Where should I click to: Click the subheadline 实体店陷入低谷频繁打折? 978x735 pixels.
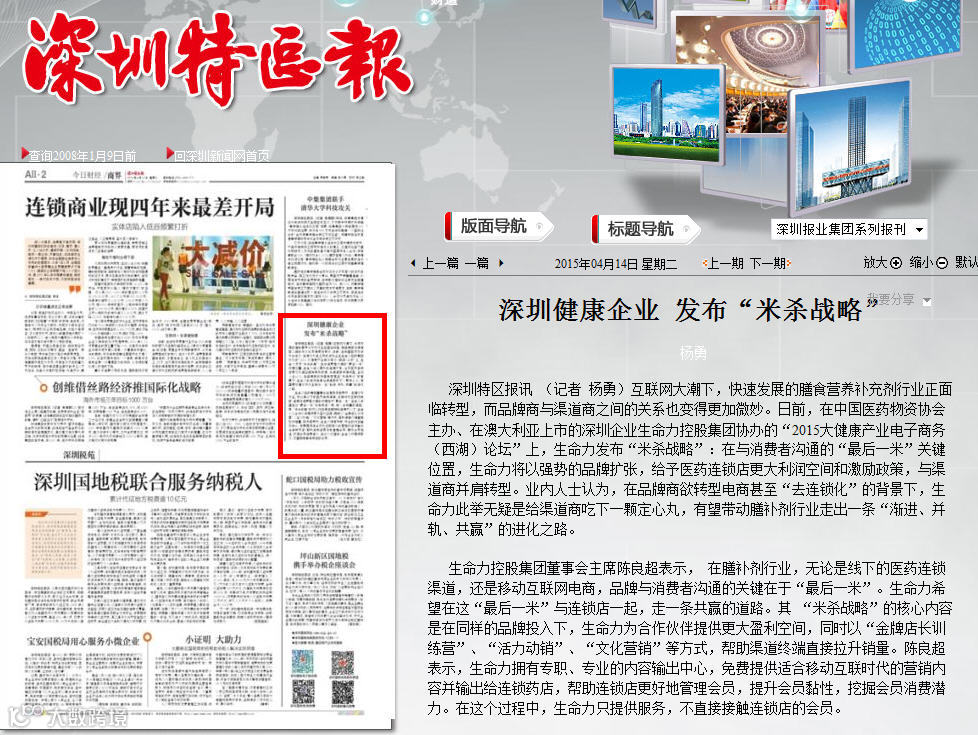(x=150, y=226)
